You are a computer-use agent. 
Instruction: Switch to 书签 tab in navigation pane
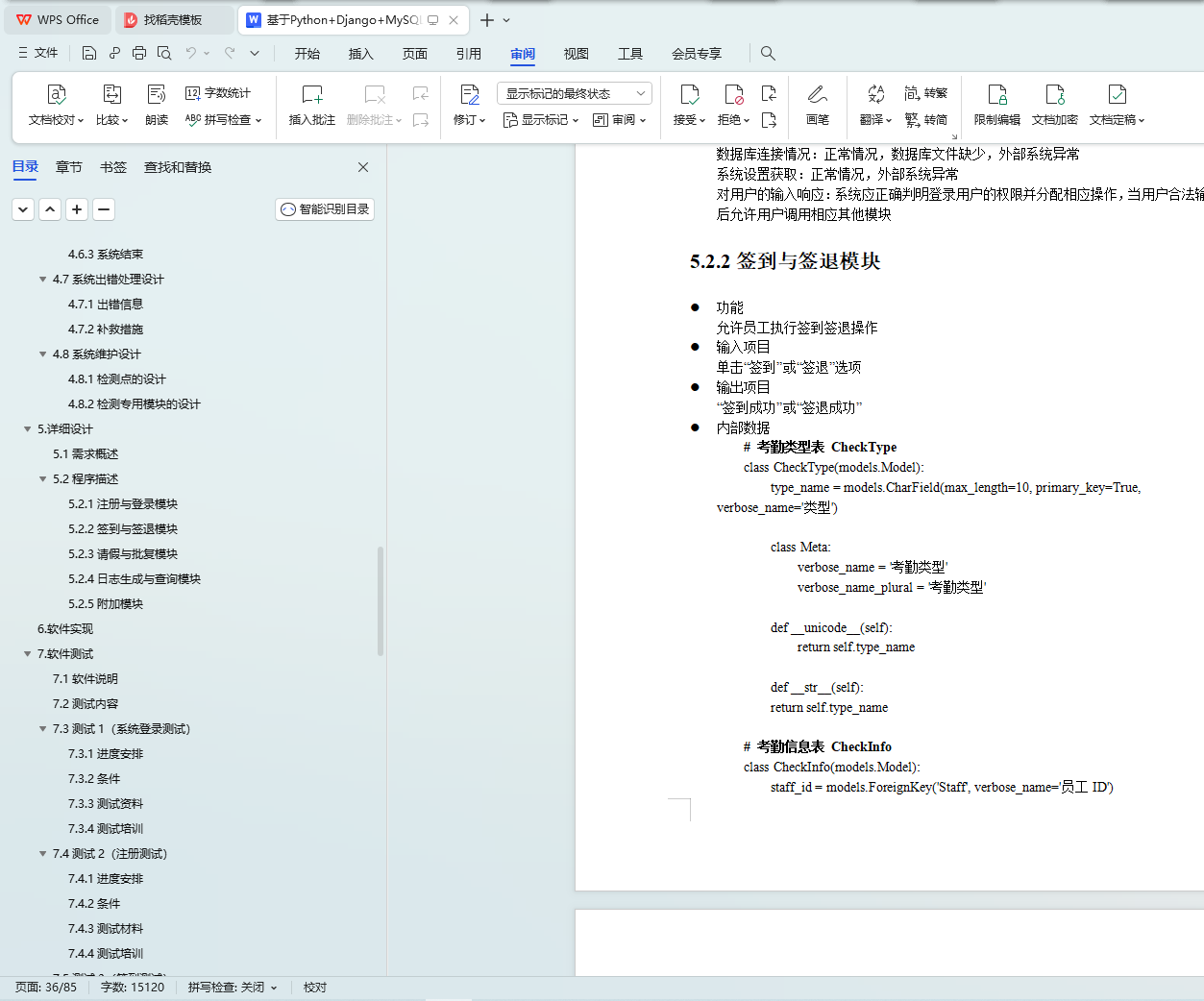click(113, 167)
